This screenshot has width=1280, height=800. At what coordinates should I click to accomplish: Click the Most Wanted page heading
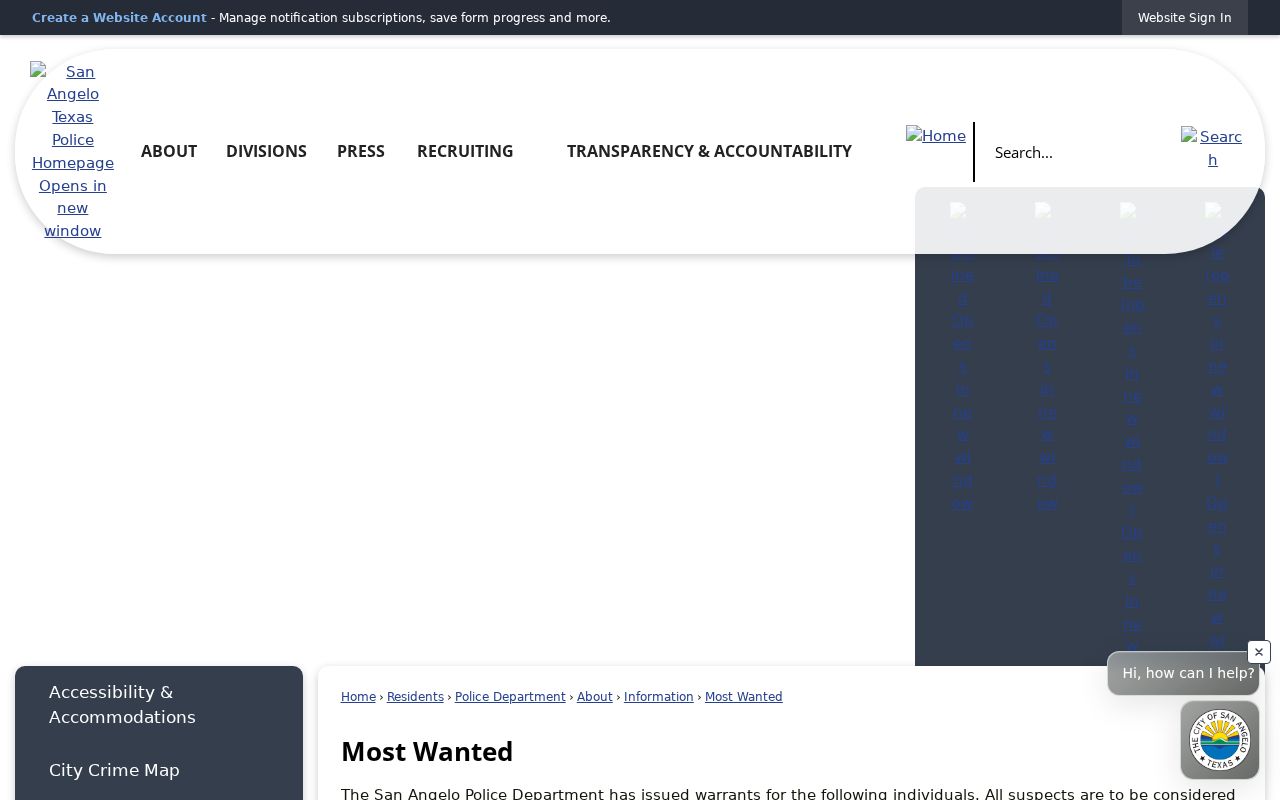[x=427, y=751]
